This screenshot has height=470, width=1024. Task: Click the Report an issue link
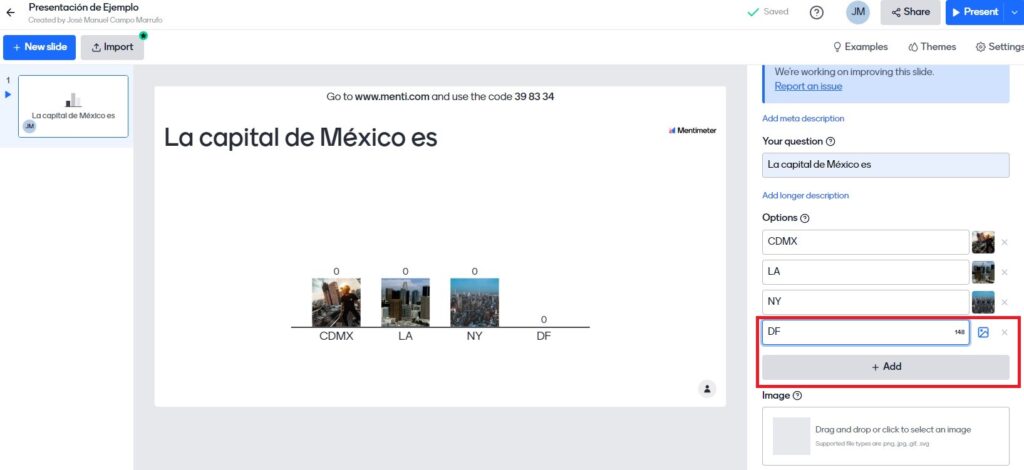[808, 87]
